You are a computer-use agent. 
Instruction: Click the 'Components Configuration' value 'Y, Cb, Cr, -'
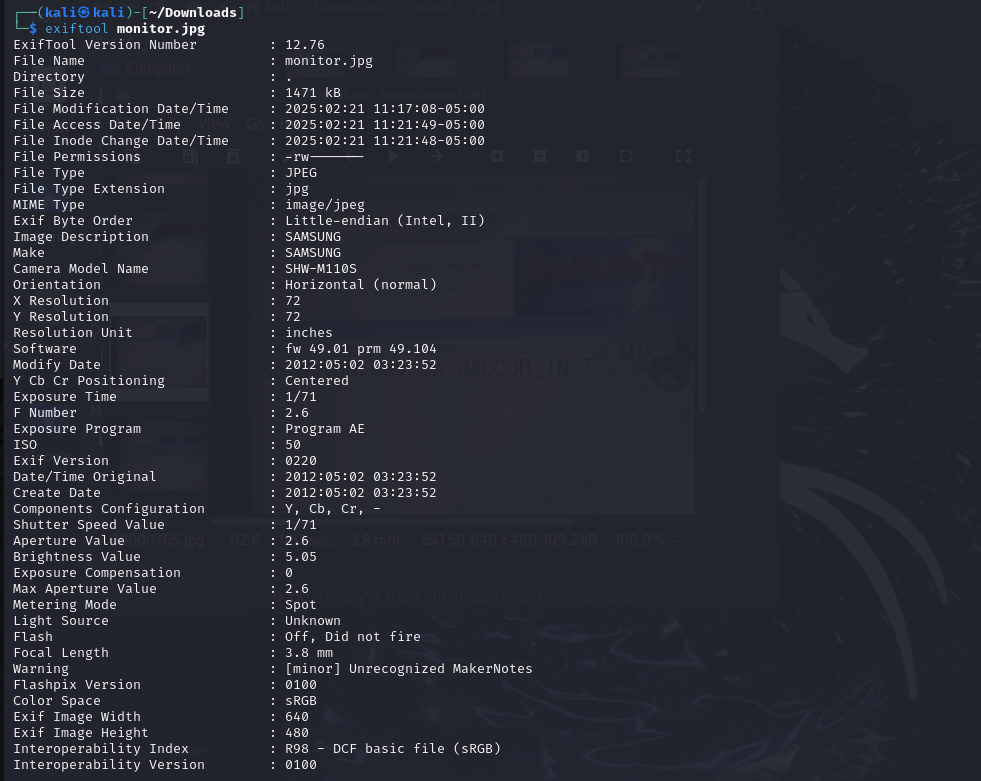click(333, 509)
